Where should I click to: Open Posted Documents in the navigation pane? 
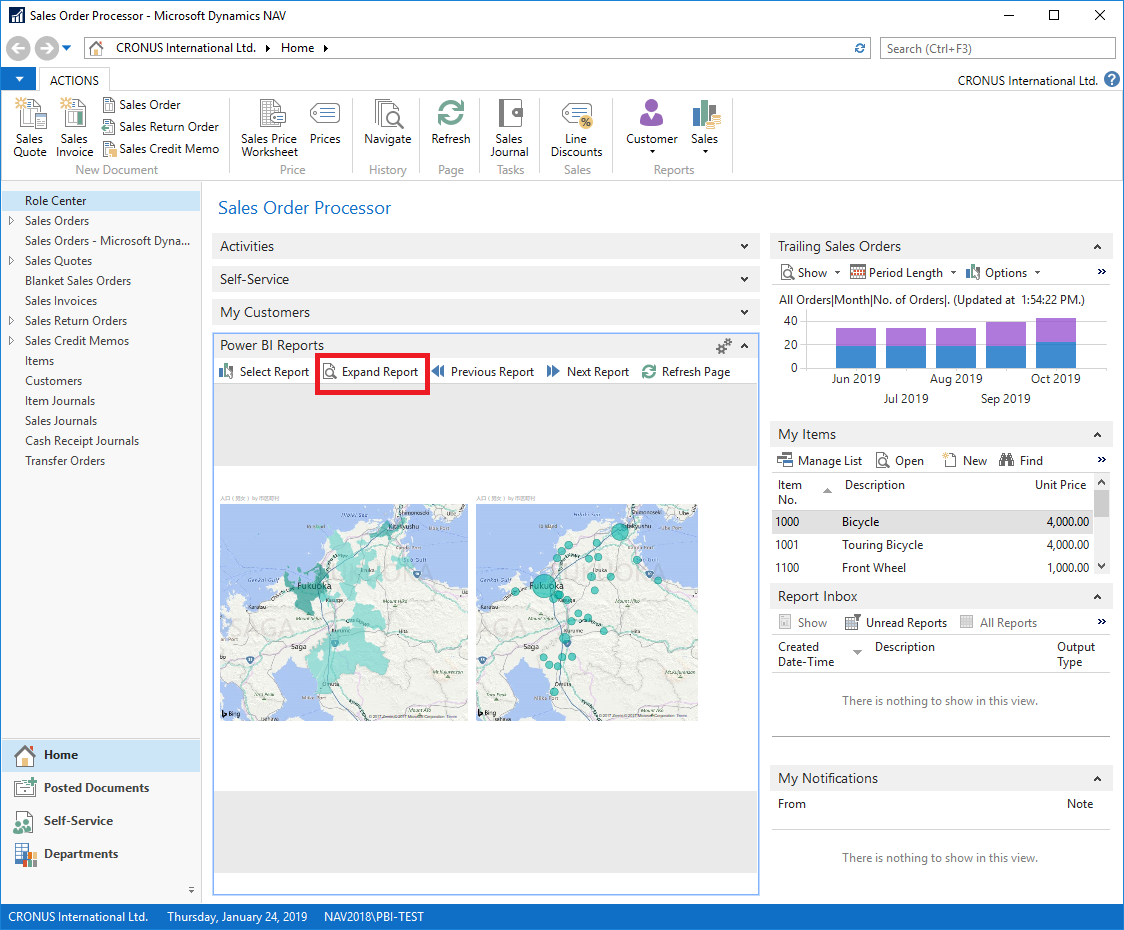click(x=96, y=788)
